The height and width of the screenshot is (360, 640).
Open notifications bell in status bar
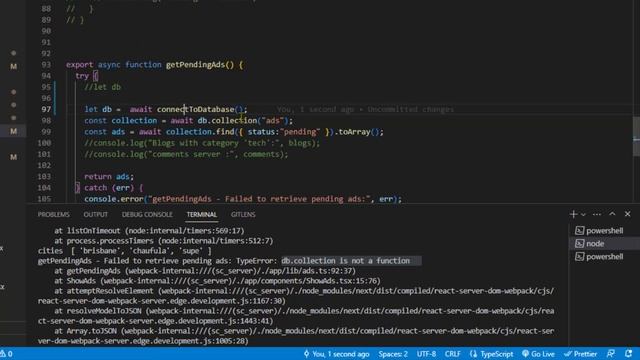pyautogui.click(x=629, y=354)
